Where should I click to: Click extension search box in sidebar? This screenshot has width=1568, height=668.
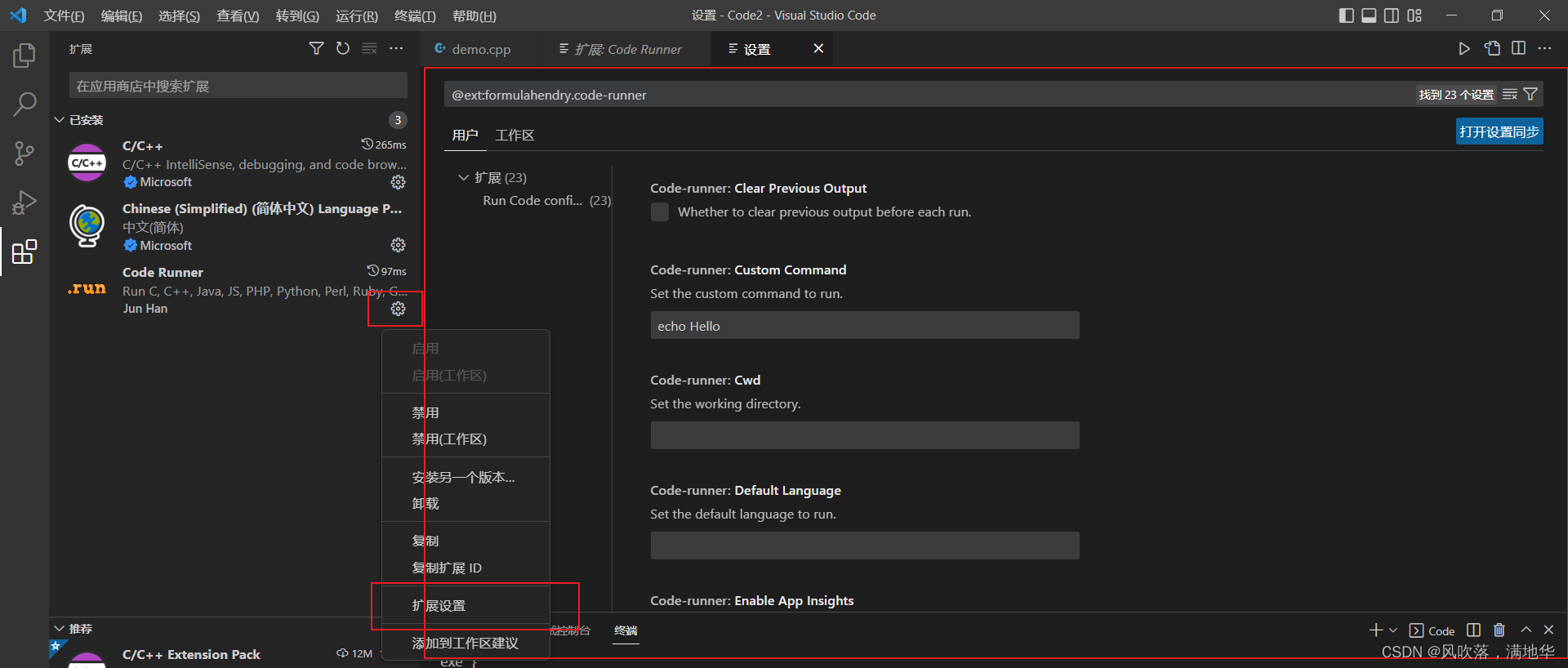(238, 86)
